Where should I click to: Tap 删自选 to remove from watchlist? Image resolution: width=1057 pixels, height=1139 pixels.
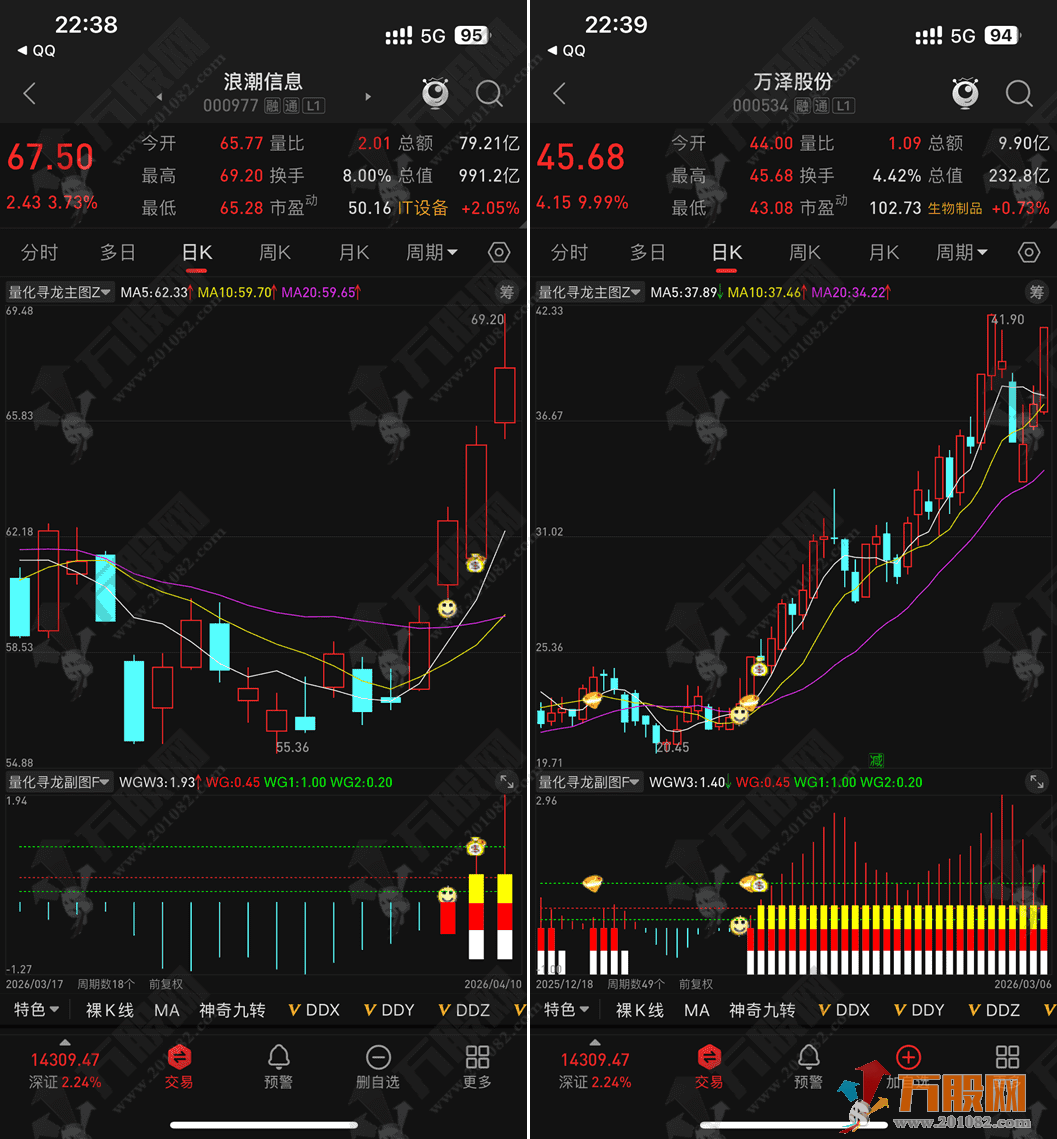point(377,1066)
